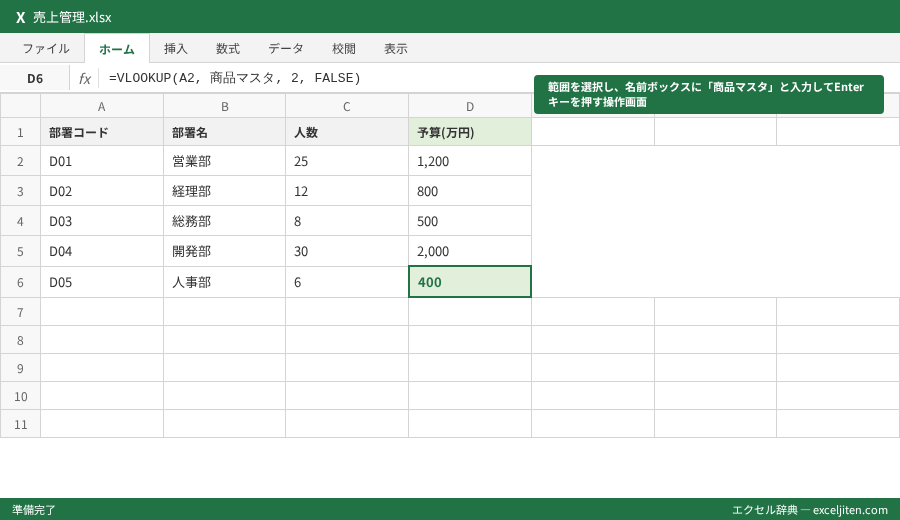The height and width of the screenshot is (520, 900).
Task: Click the 予算(万円) header cell
Action: click(470, 132)
